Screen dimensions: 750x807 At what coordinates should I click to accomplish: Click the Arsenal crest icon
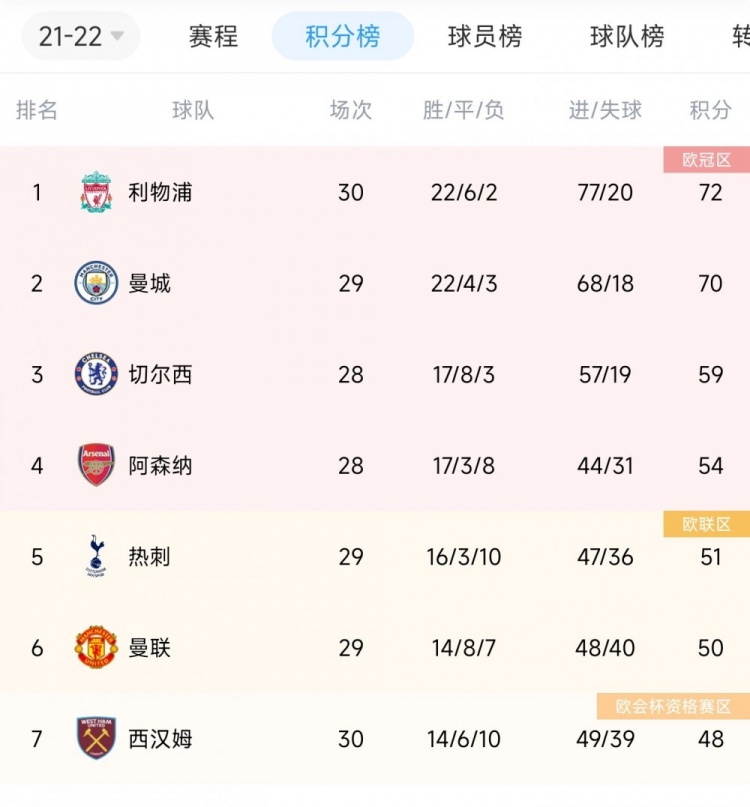[x=96, y=465]
